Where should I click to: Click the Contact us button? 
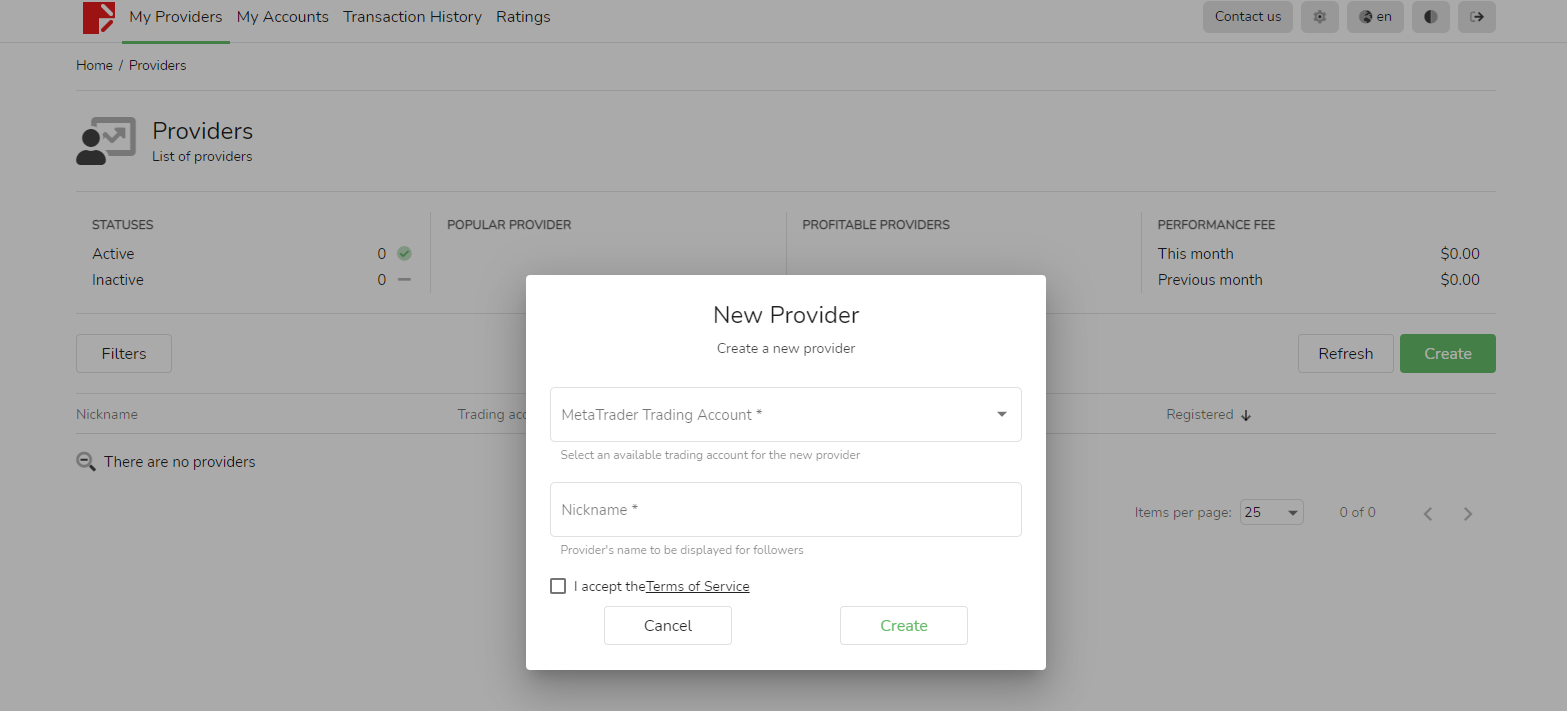pyautogui.click(x=1247, y=17)
